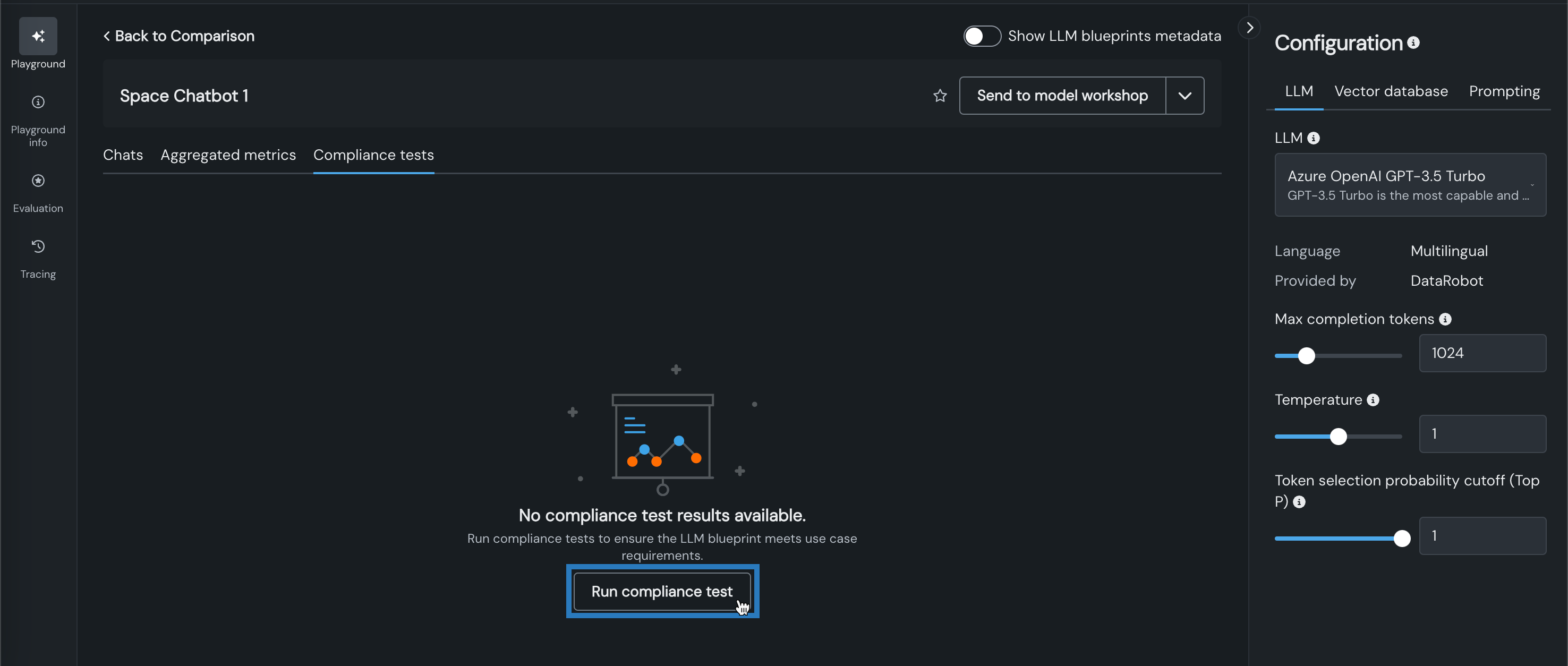Image resolution: width=1568 pixels, height=666 pixels.
Task: Click the Temperature slider handle
Action: pyautogui.click(x=1337, y=437)
